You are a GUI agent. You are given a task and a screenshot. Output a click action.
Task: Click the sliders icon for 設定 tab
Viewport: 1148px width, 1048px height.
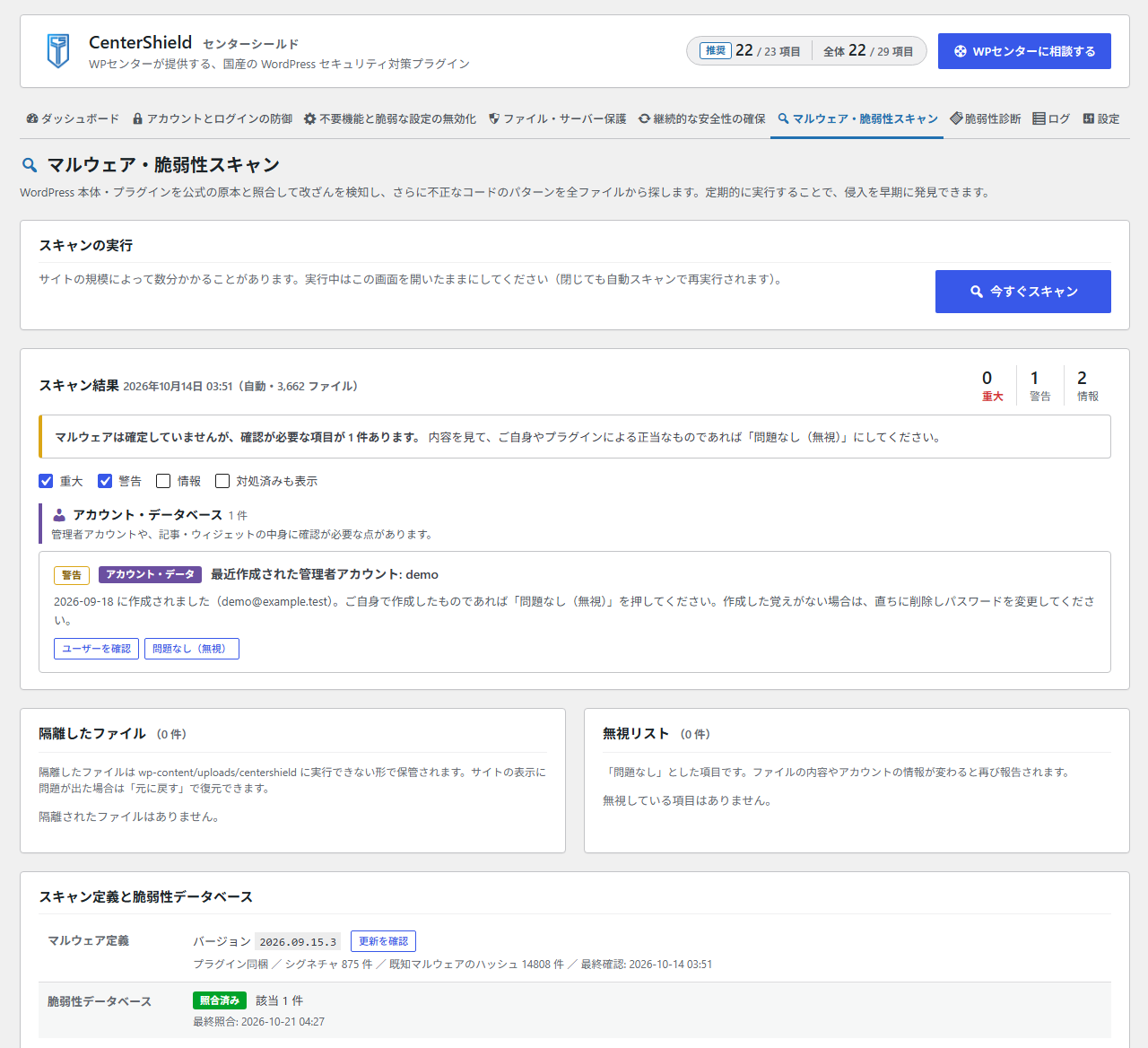(x=1089, y=118)
